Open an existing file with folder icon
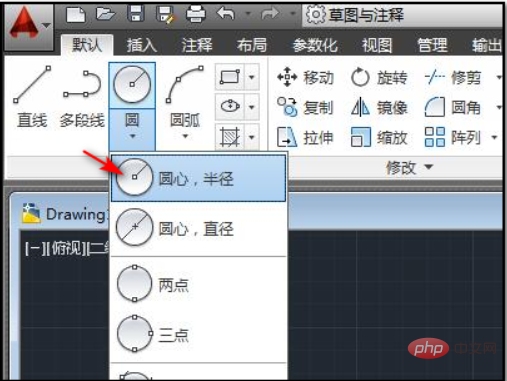The width and height of the screenshot is (507, 381). pyautogui.click(x=105, y=14)
